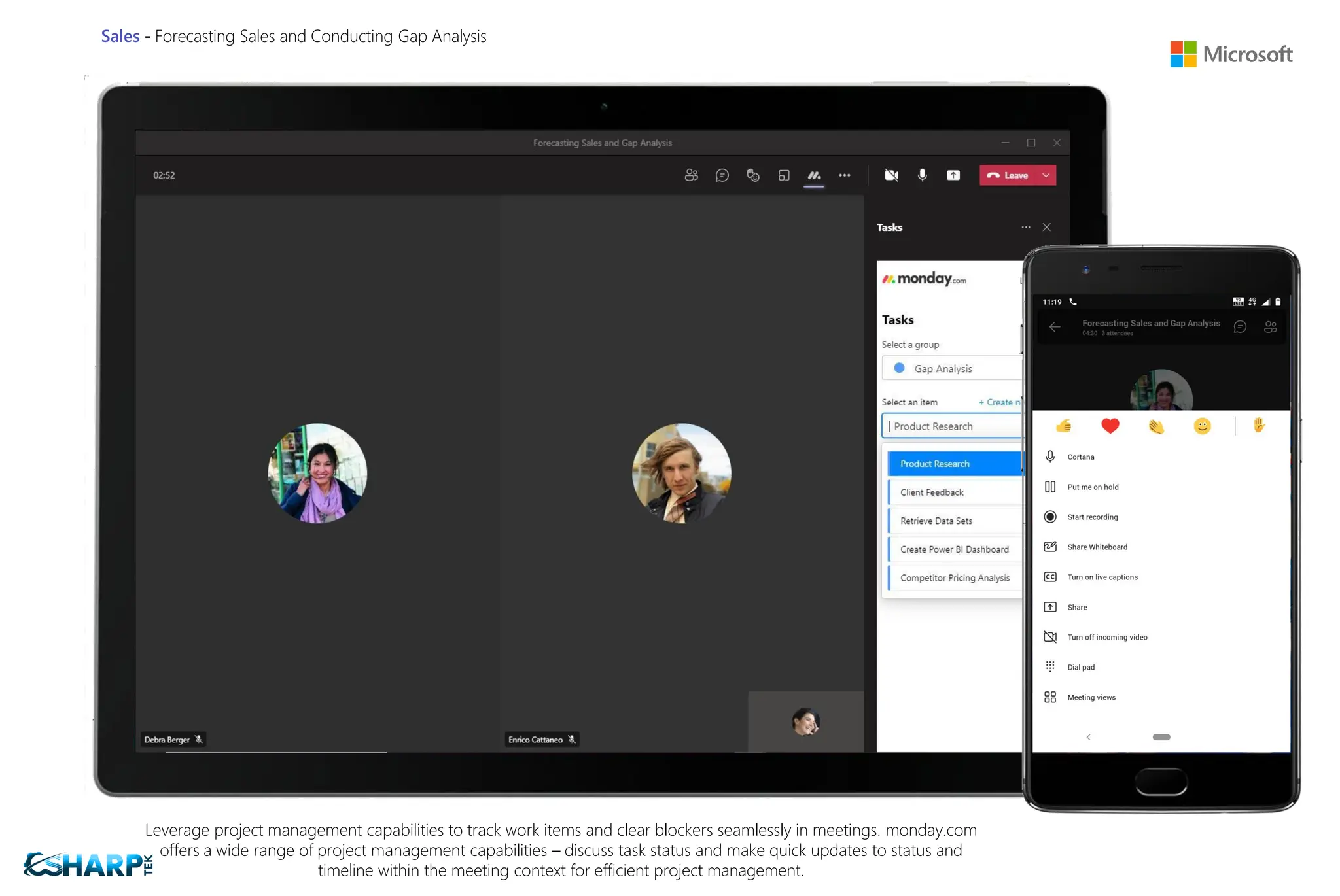Click the Create new item link
Image resolution: width=1340 pixels, height=896 pixels.
[1000, 402]
